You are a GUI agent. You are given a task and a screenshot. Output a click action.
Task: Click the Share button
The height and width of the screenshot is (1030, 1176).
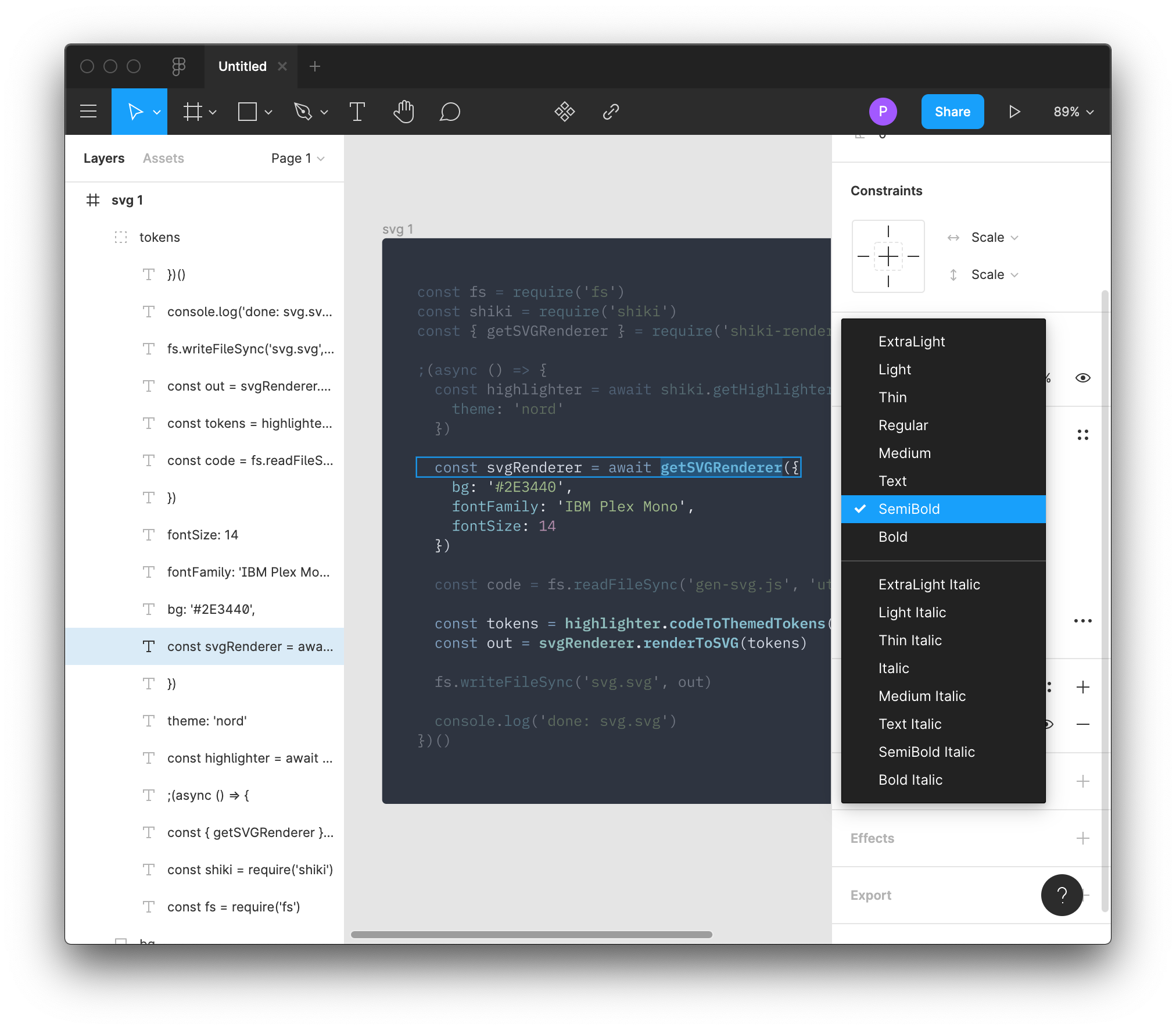coord(952,111)
